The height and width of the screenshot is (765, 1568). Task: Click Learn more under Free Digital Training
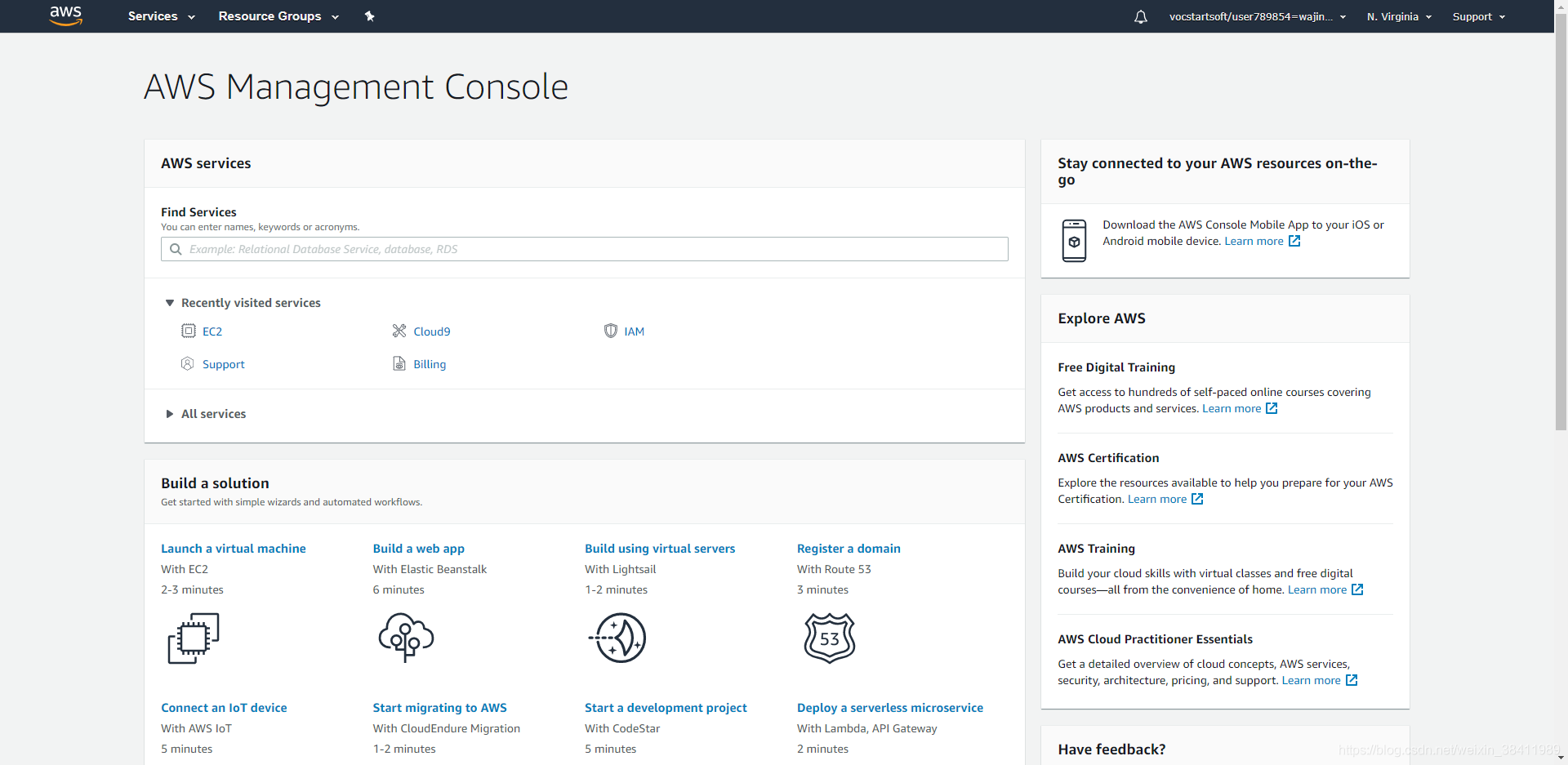[1232, 408]
